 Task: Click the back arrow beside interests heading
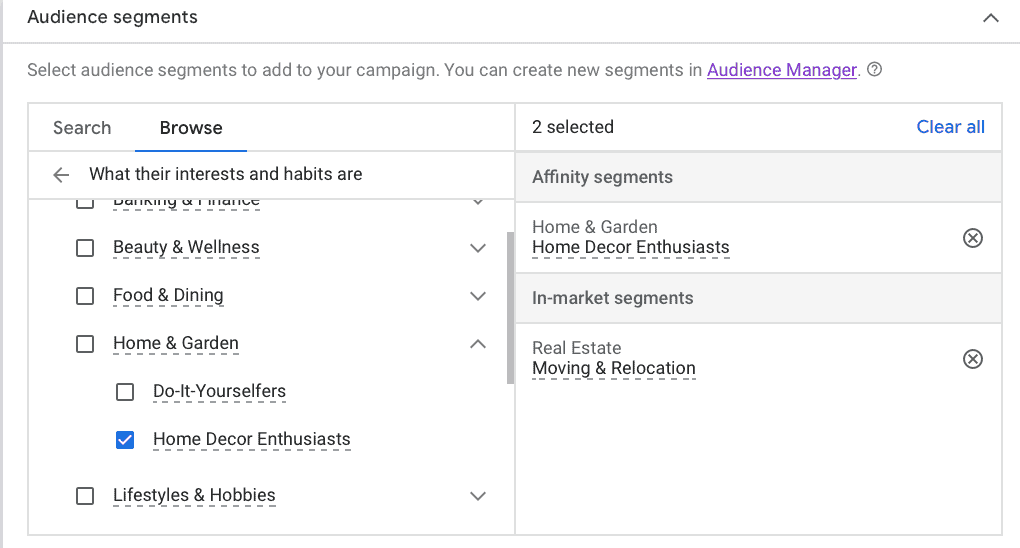pyautogui.click(x=61, y=175)
